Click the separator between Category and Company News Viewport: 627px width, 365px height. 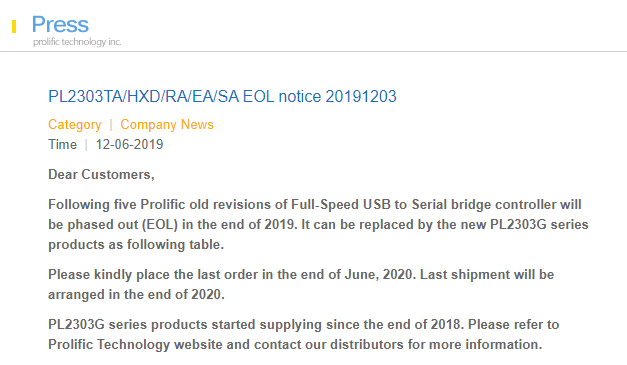coord(111,125)
